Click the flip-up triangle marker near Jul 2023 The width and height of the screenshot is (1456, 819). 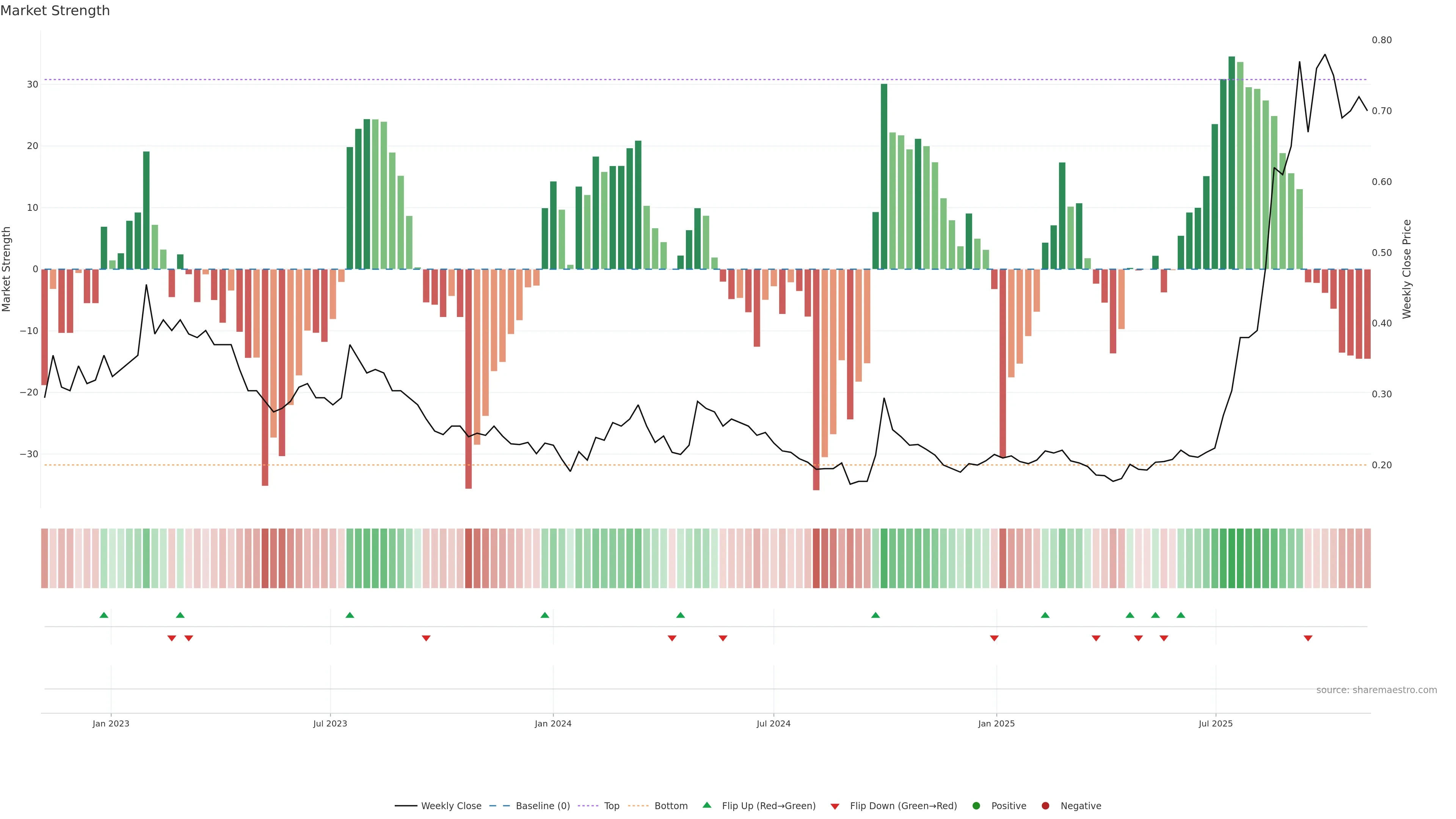pyautogui.click(x=350, y=615)
